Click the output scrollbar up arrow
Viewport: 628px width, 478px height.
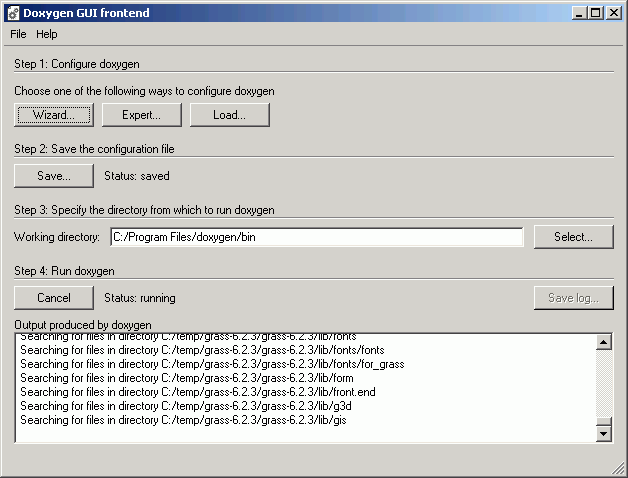[x=604, y=342]
